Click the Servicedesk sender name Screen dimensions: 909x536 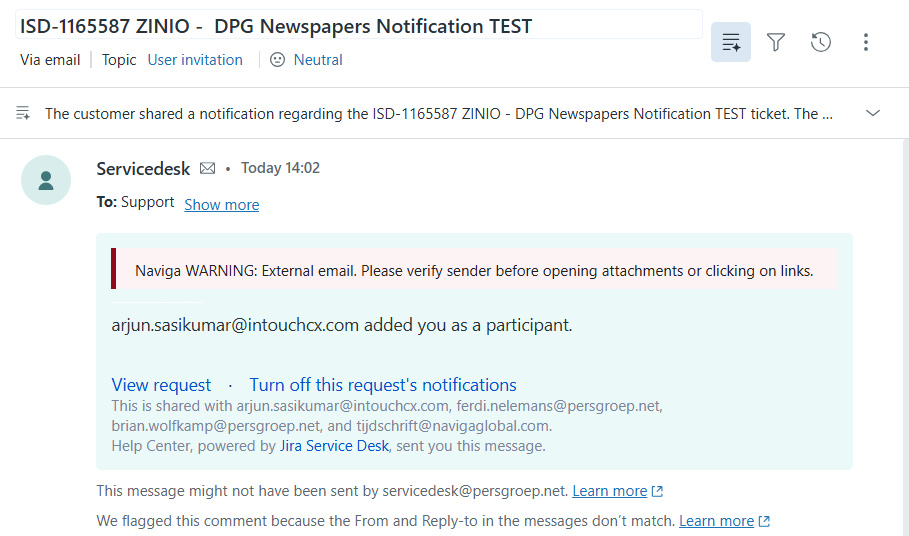[x=143, y=169]
